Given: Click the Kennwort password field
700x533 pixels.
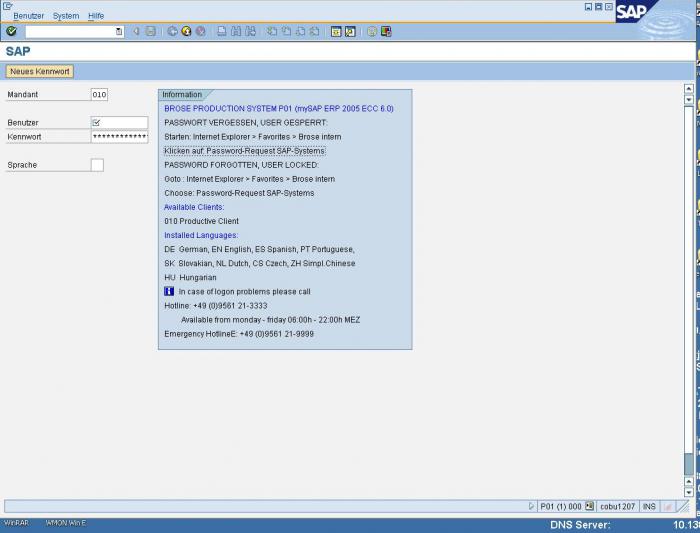Looking at the screenshot, I should 118,136.
